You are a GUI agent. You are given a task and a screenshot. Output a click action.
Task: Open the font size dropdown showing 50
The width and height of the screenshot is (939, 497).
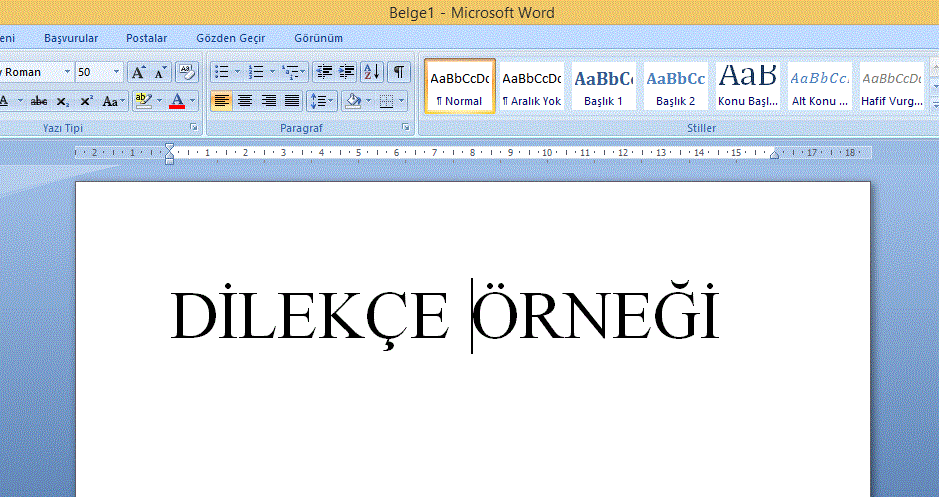(117, 72)
